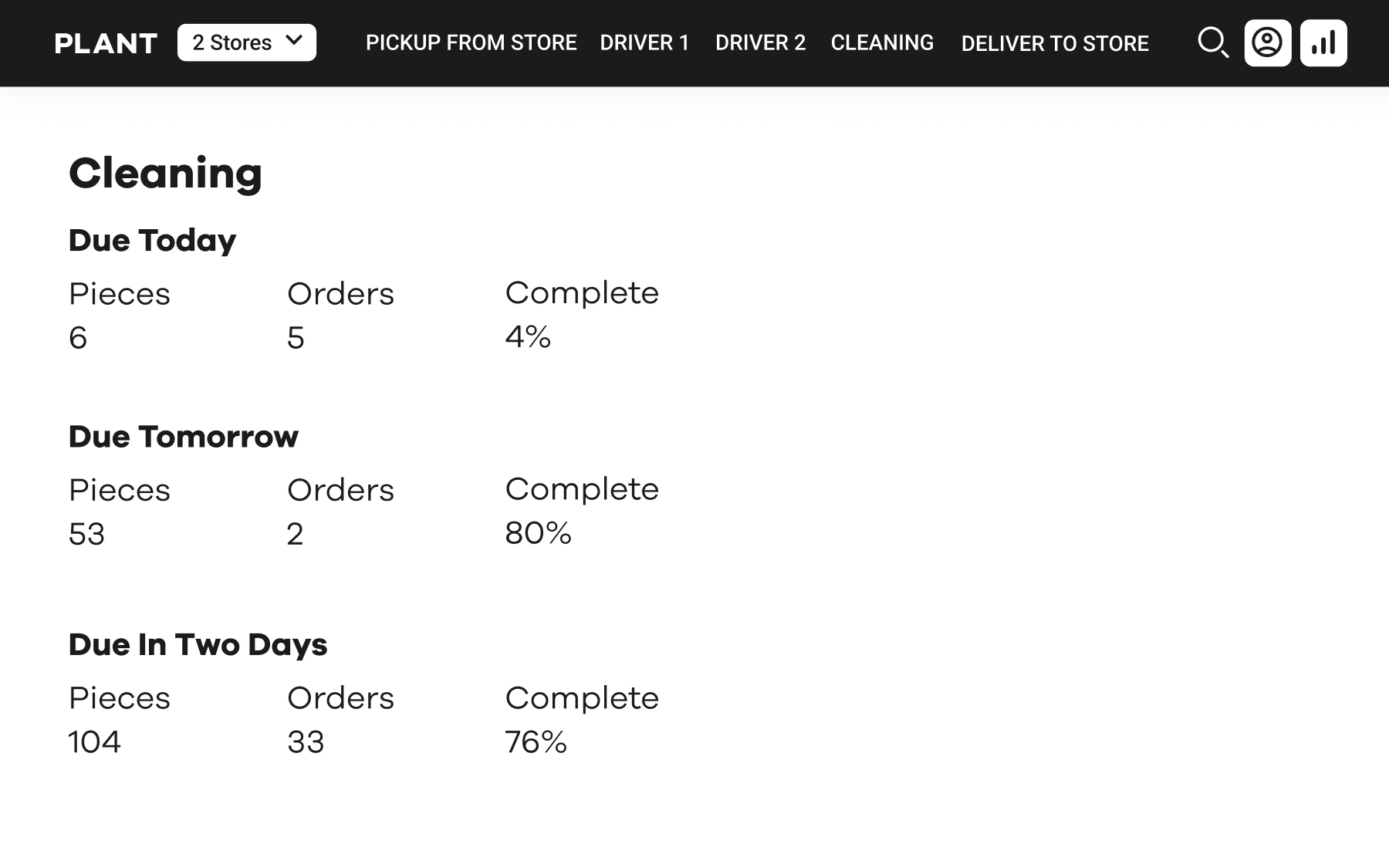Click the 53 pieces value under Due Tomorrow
1389x868 pixels.
[86, 534]
